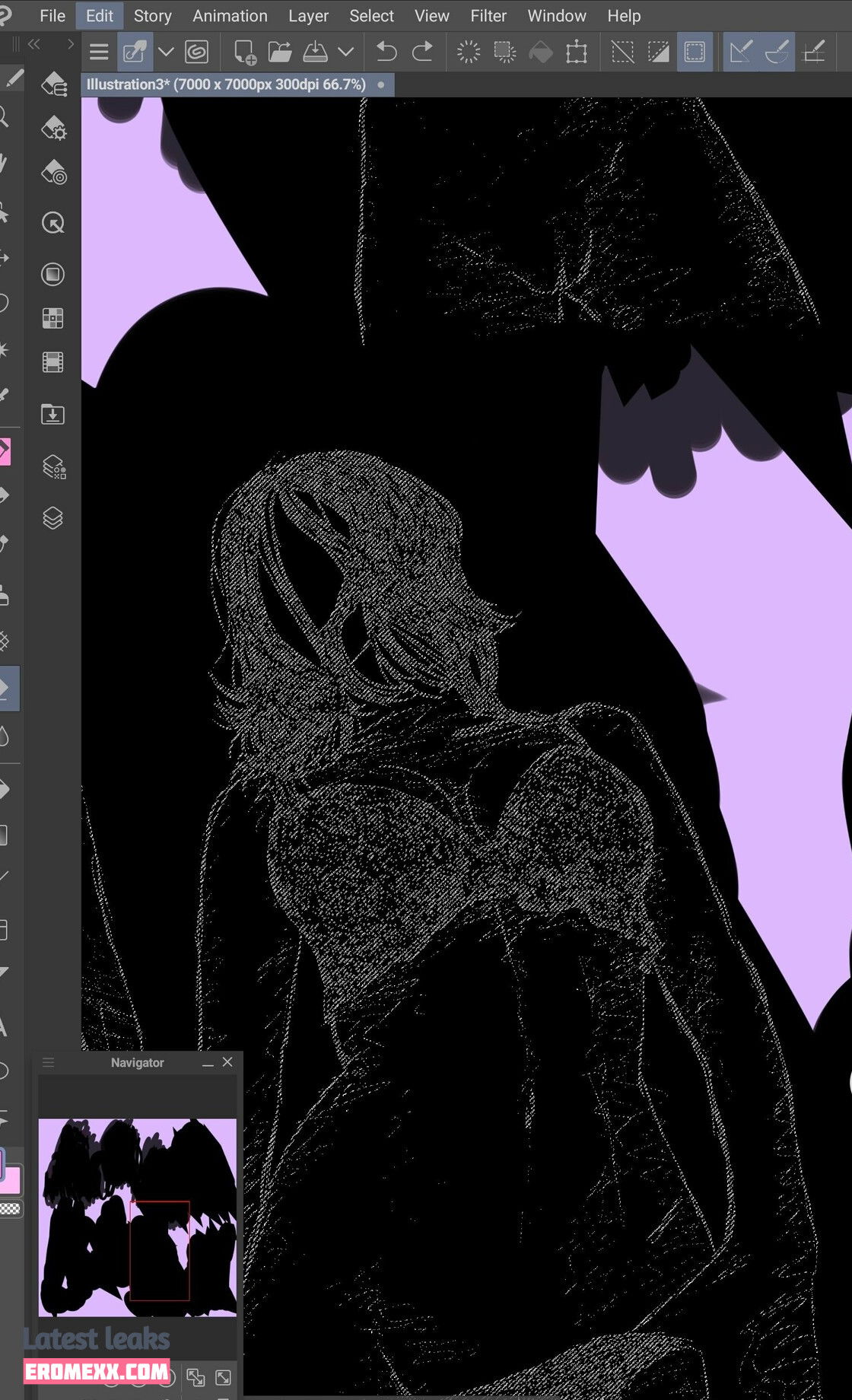Expand palette dock with right chevron
This screenshot has height=1400, width=852.
71,44
